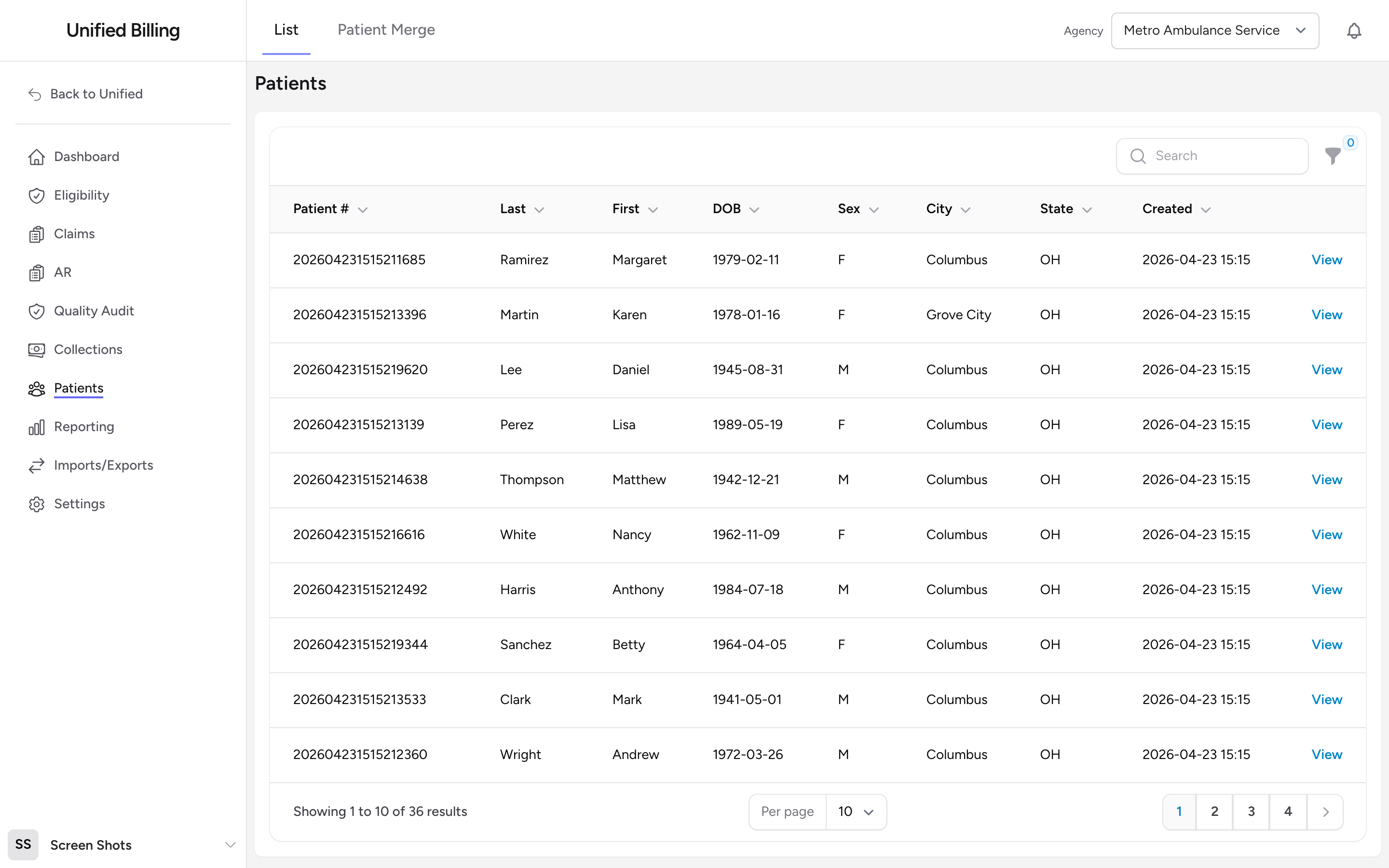Viewport: 1389px width, 868px height.
Task: Sort by Sex column
Action: 858,209
